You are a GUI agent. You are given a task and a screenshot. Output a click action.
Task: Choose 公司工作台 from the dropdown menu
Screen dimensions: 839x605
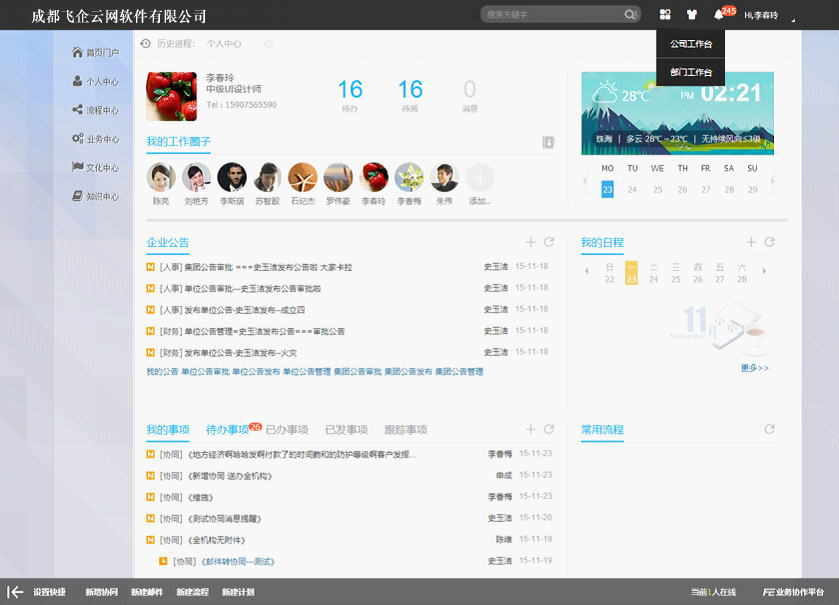691,44
